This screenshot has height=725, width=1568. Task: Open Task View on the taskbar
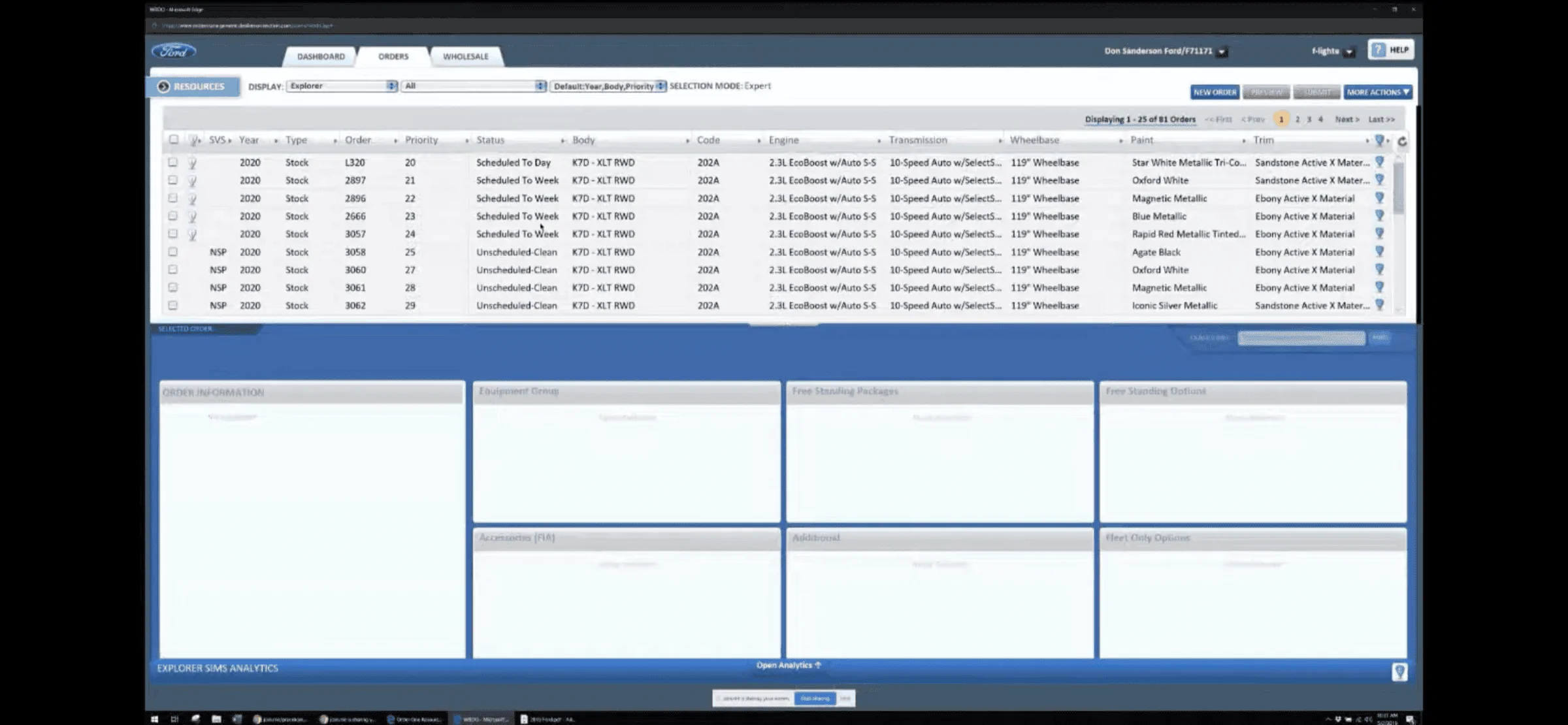[x=174, y=719]
